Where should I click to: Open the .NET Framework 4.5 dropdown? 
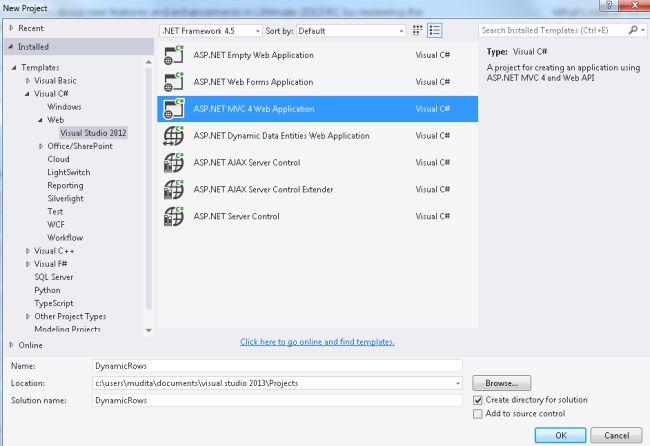[x=211, y=31]
